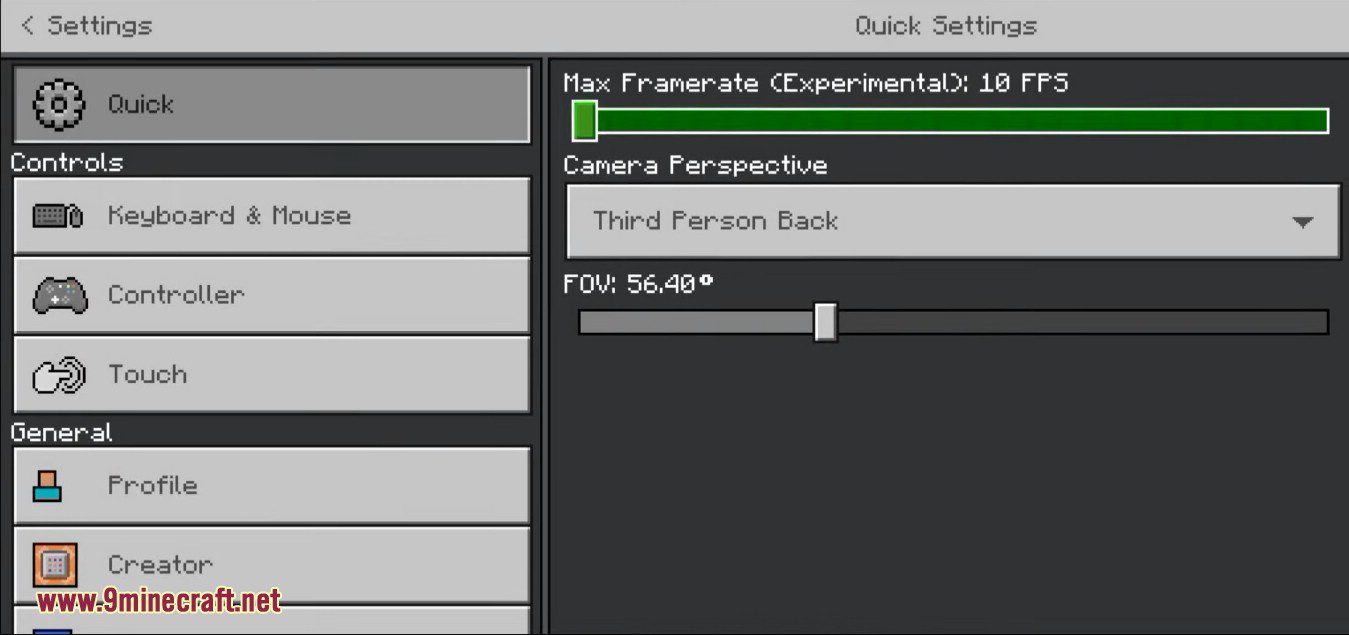The image size is (1349, 635).
Task: Click the Settings back button text
Action: [99, 25]
